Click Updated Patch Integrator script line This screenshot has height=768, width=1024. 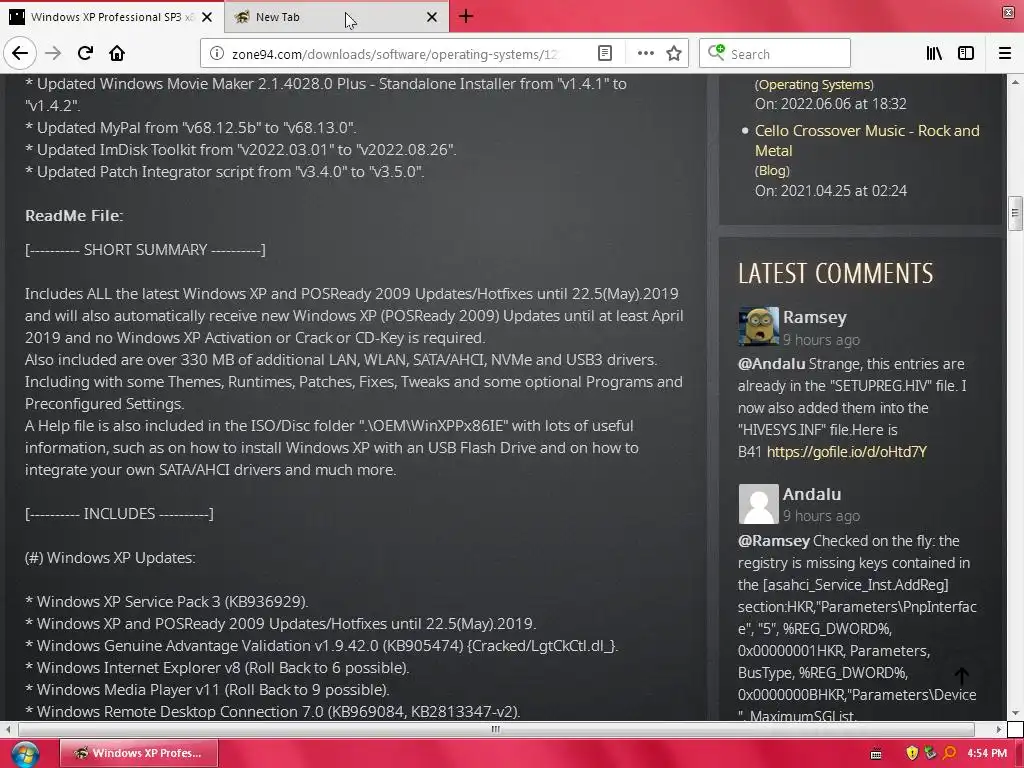click(x=225, y=172)
